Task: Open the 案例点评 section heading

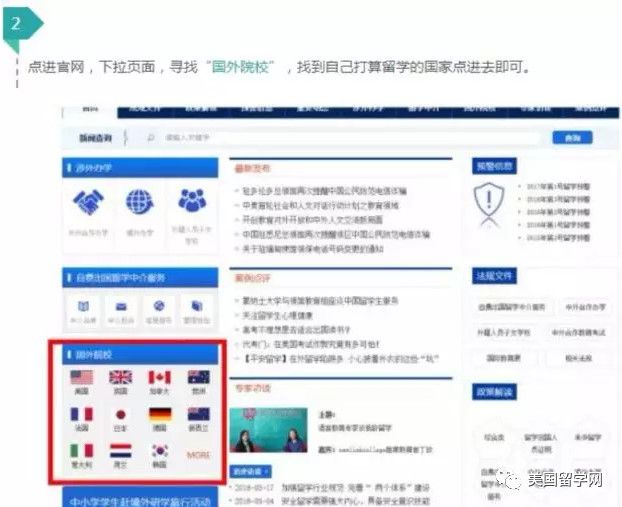Action: click(252, 278)
